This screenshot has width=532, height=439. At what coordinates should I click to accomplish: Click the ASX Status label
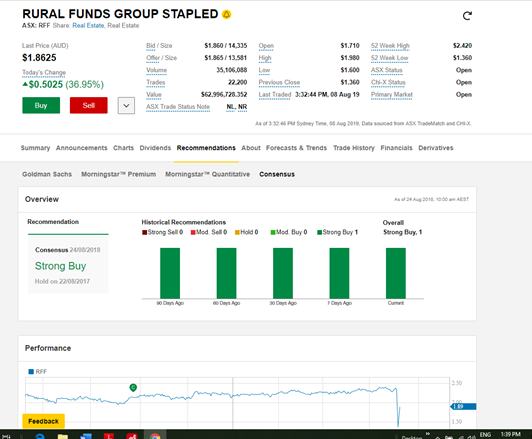[386, 70]
